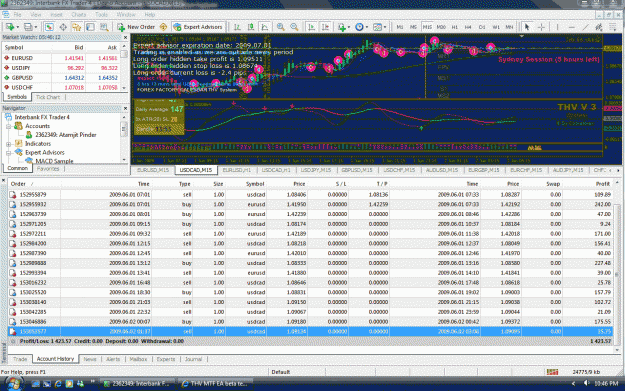The image size is (625, 391).
Task: Toggle the Terminal window button
Action: 90,27
